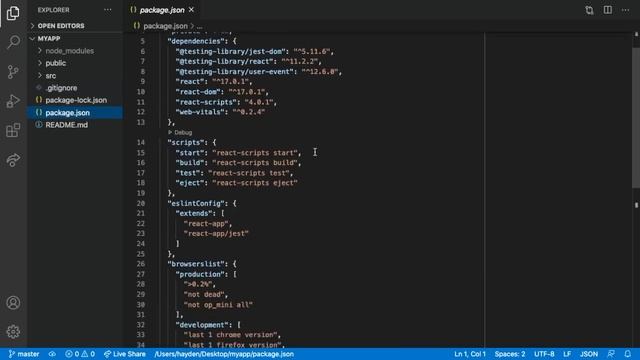The height and width of the screenshot is (360, 640).
Task: Click Ln 1, Col 1 cursor position
Action: 470,354
